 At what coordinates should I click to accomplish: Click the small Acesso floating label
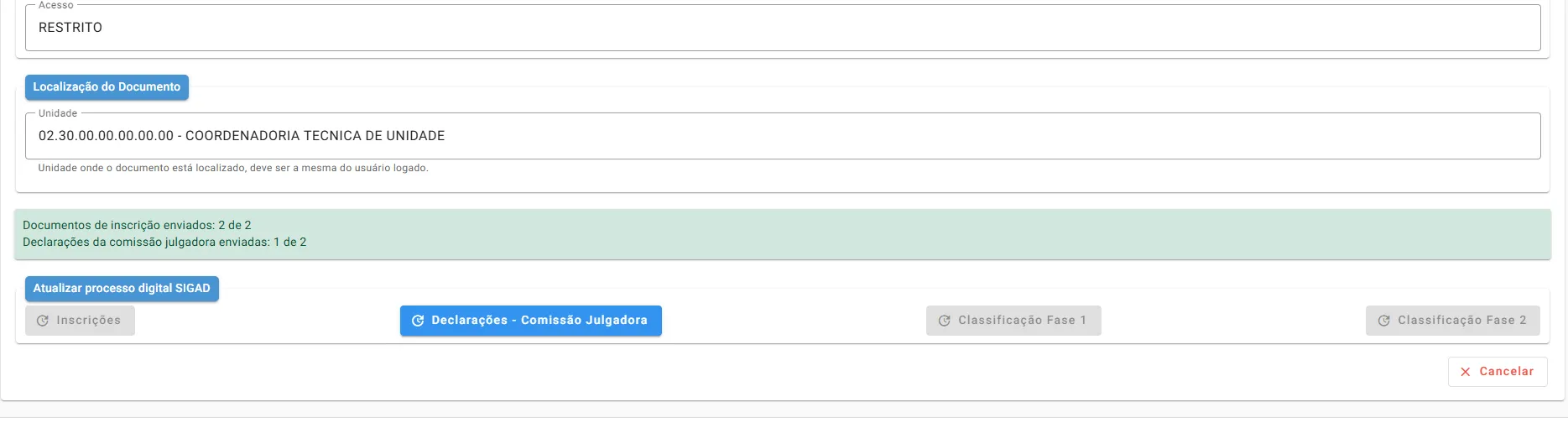pos(56,6)
